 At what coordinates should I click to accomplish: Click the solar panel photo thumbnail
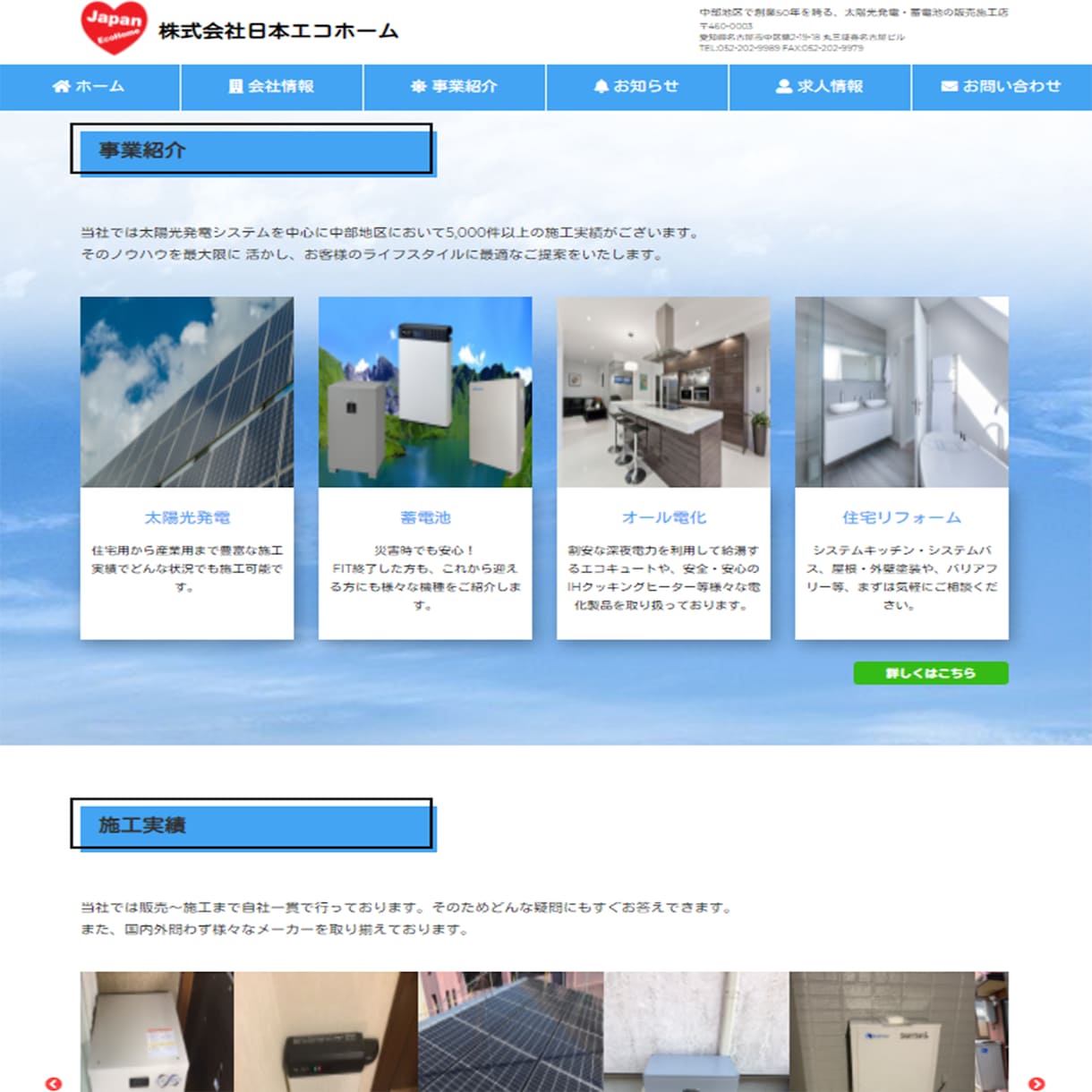[187, 392]
